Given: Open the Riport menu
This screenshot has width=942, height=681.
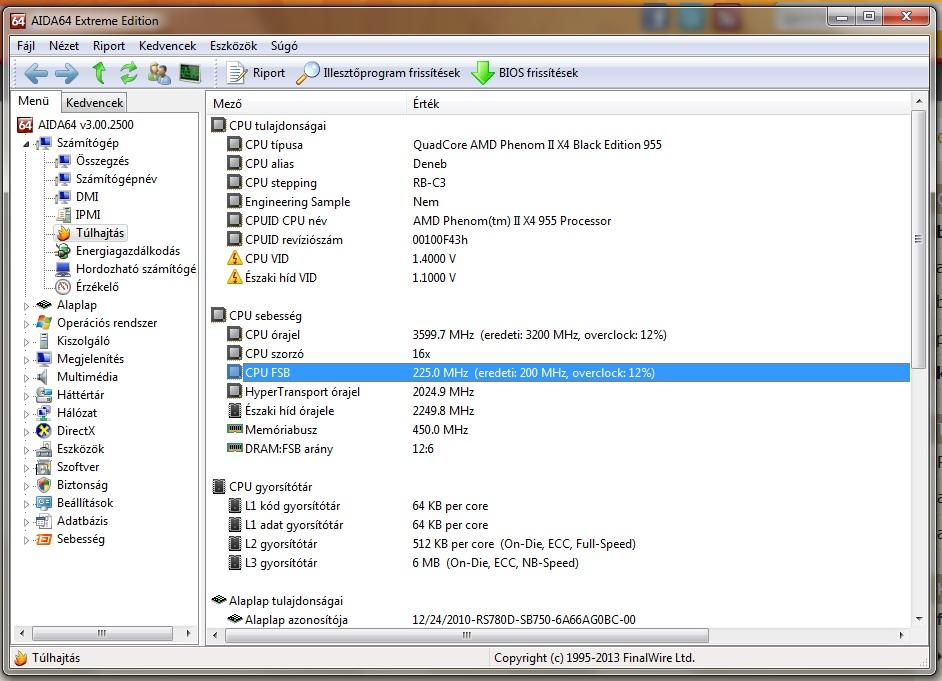Looking at the screenshot, I should click(x=109, y=46).
